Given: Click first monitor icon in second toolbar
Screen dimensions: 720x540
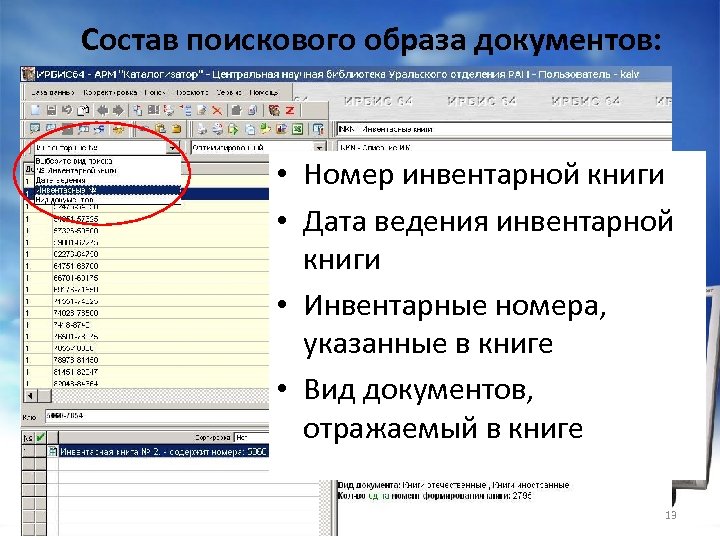Looking at the screenshot, I should (35, 129).
